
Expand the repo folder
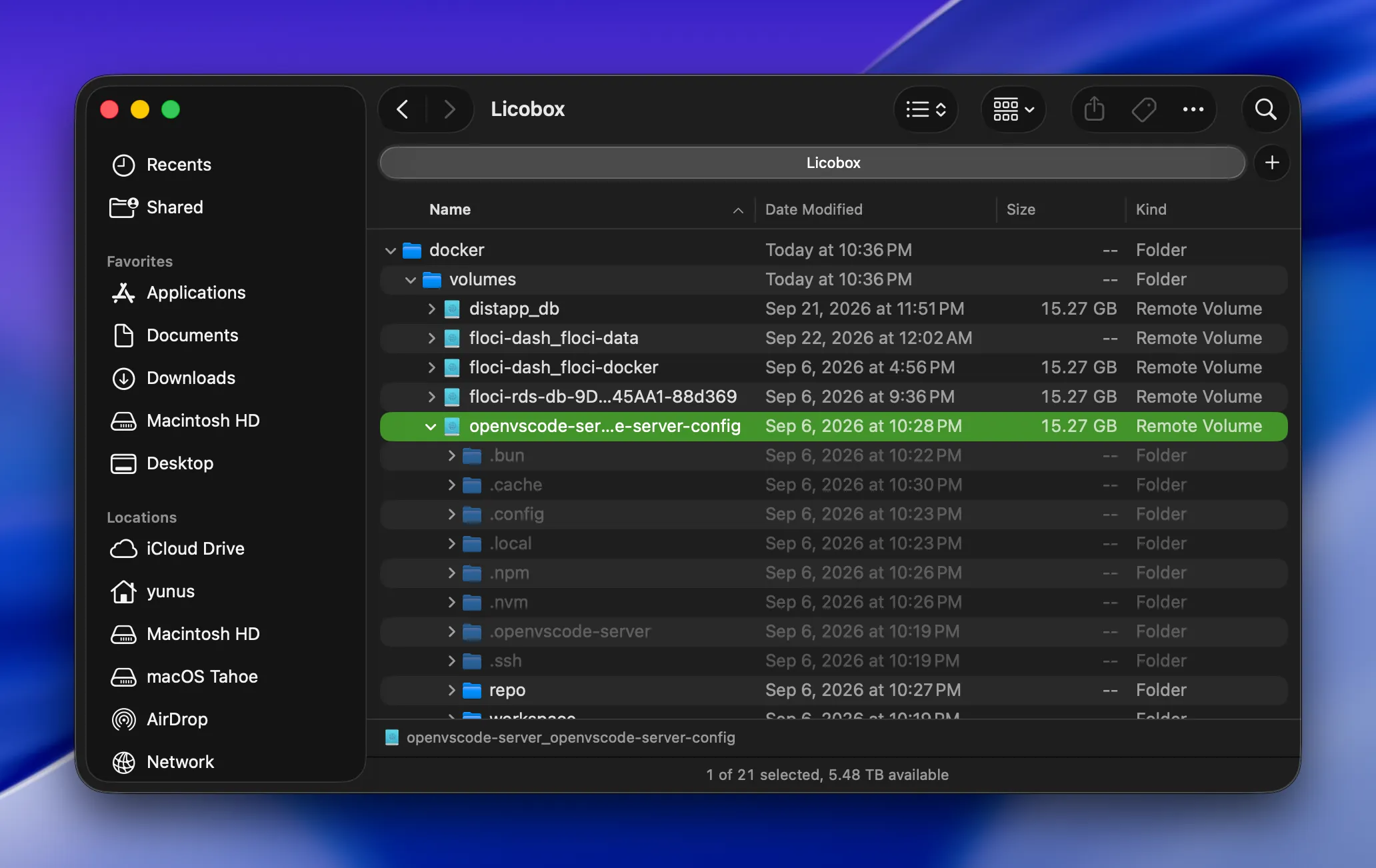tap(451, 690)
